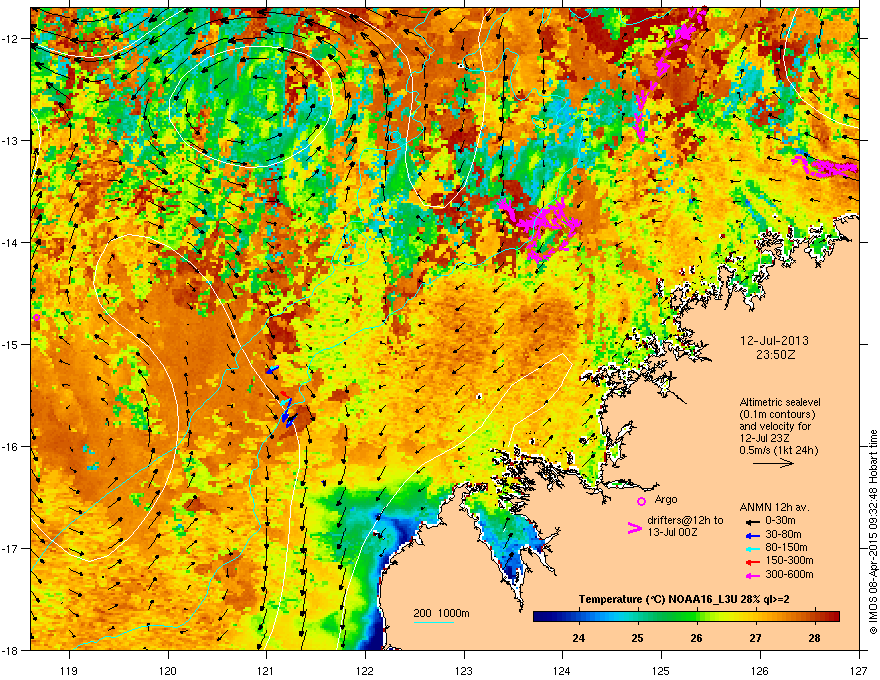The height and width of the screenshot is (680, 880).
Task: Click the date label 12-Jul-2013
Action: 774,341
